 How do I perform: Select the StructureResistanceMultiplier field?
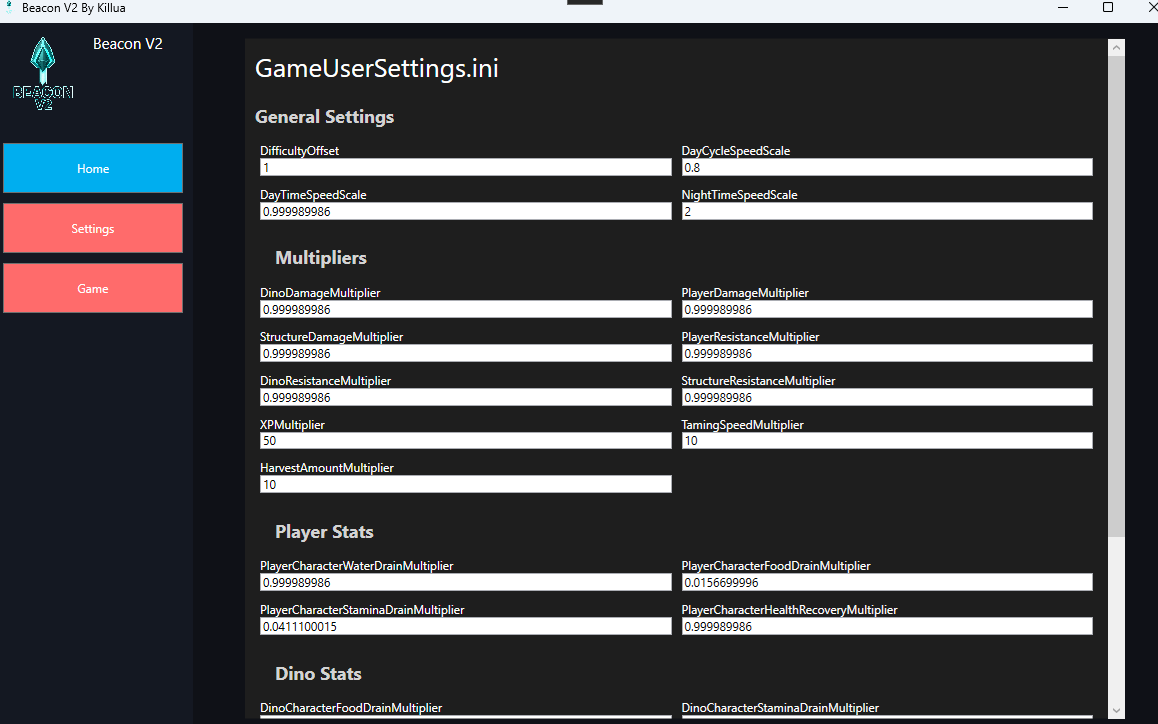coord(886,397)
